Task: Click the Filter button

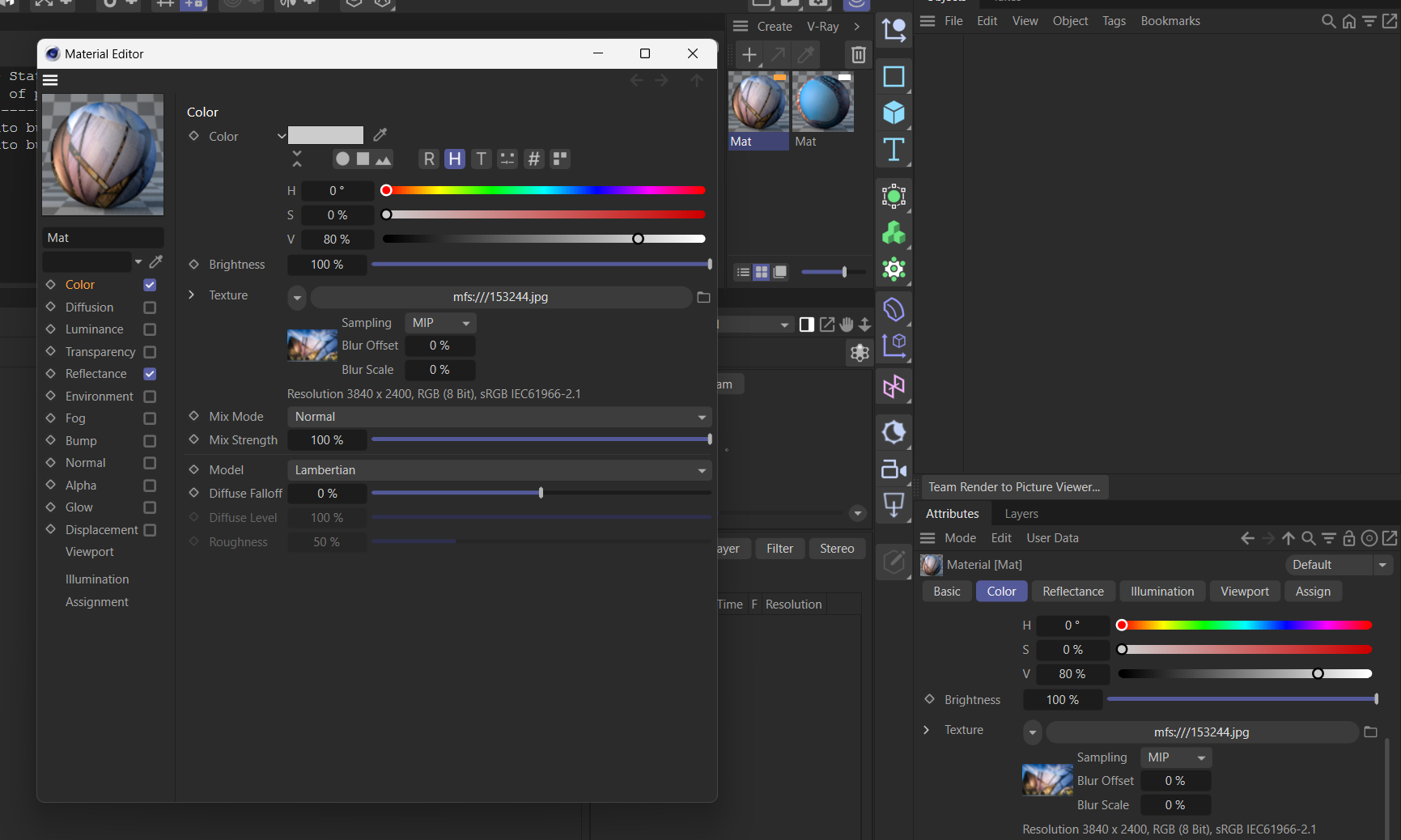Action: click(779, 549)
